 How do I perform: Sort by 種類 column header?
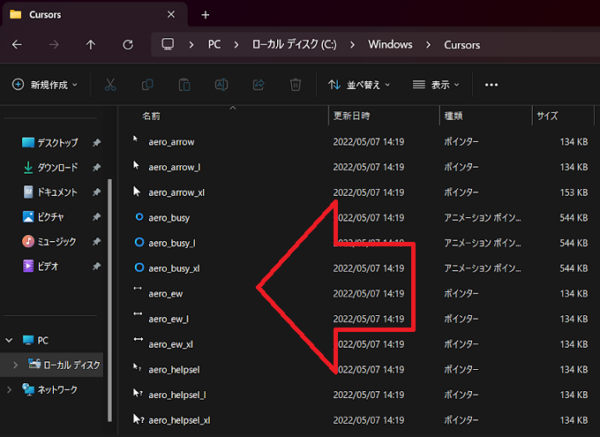click(453, 116)
